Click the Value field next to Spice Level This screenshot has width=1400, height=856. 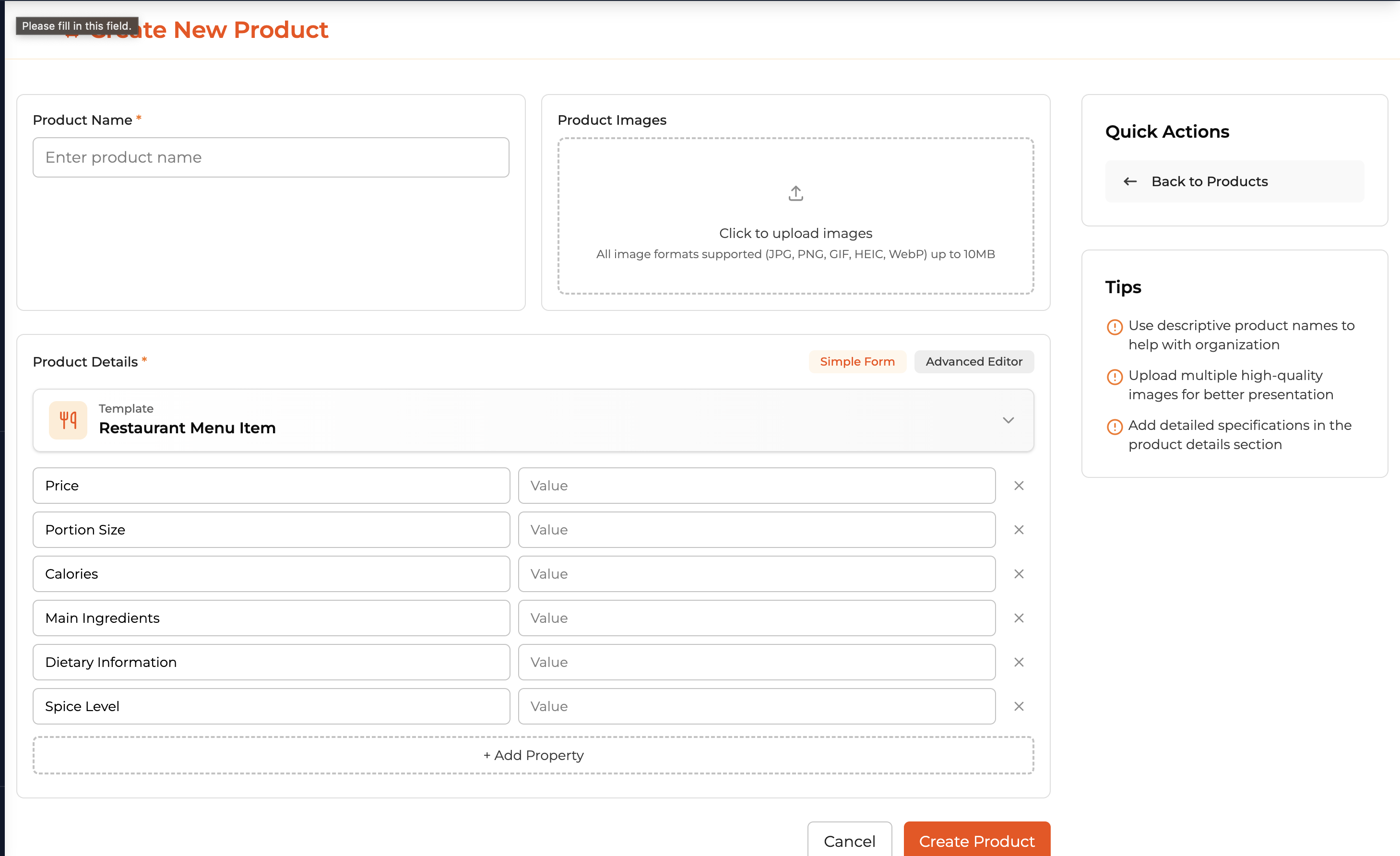pyautogui.click(x=756, y=706)
